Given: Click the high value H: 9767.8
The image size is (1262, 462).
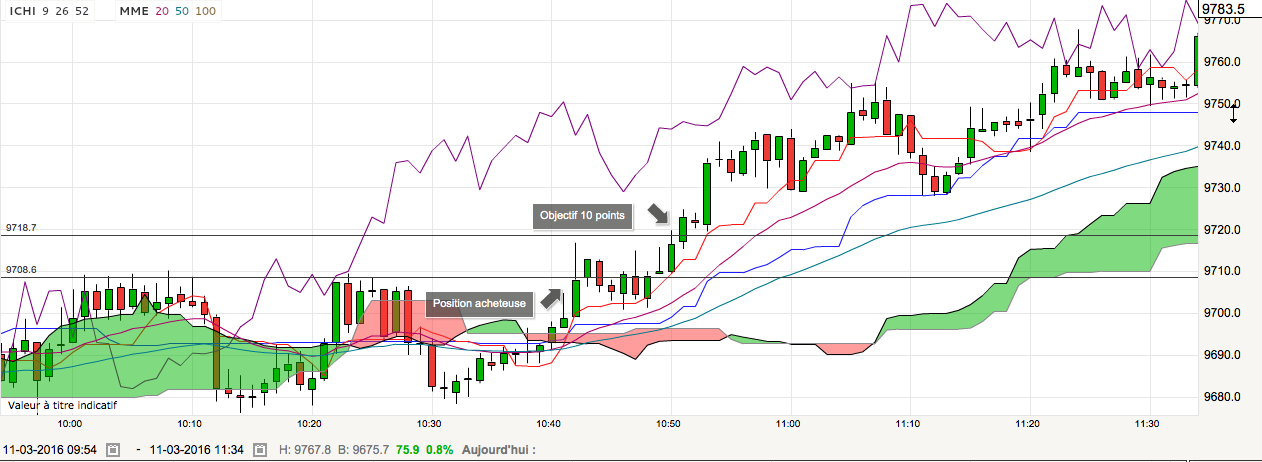Looking at the screenshot, I should [305, 450].
